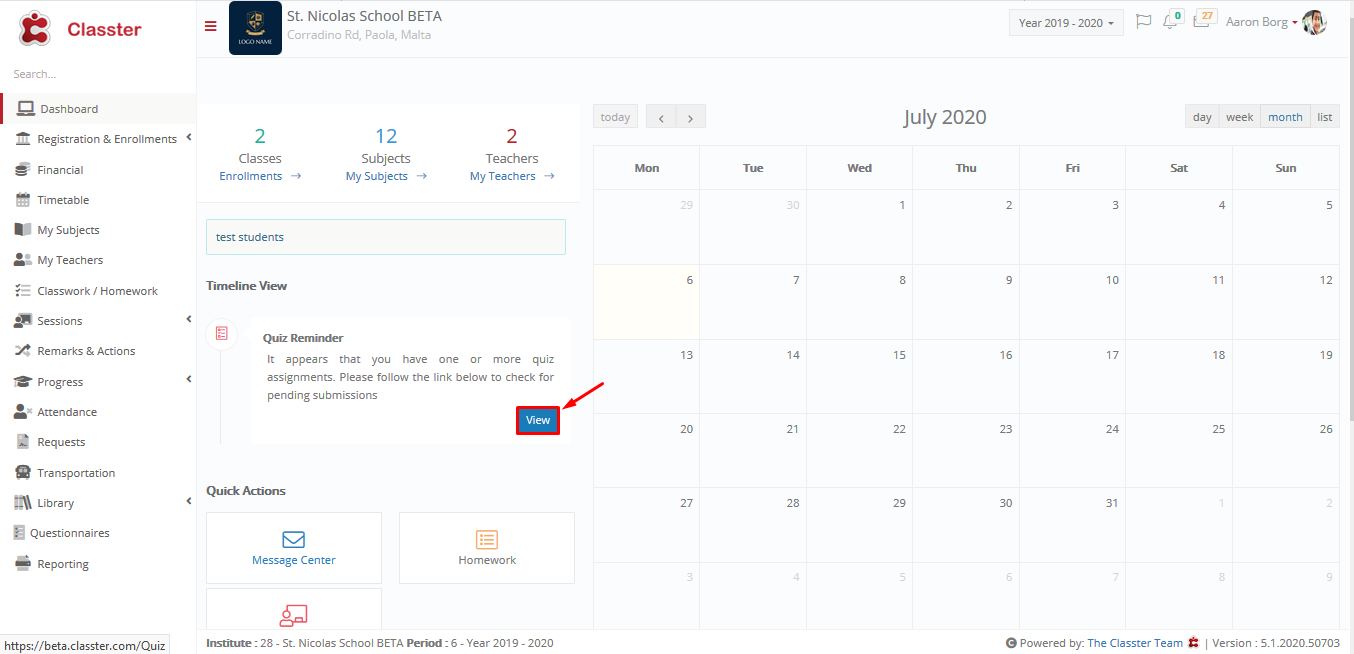This screenshot has height=654, width=1354.
Task: Select Registration & Enrollments icon
Action: click(23, 139)
